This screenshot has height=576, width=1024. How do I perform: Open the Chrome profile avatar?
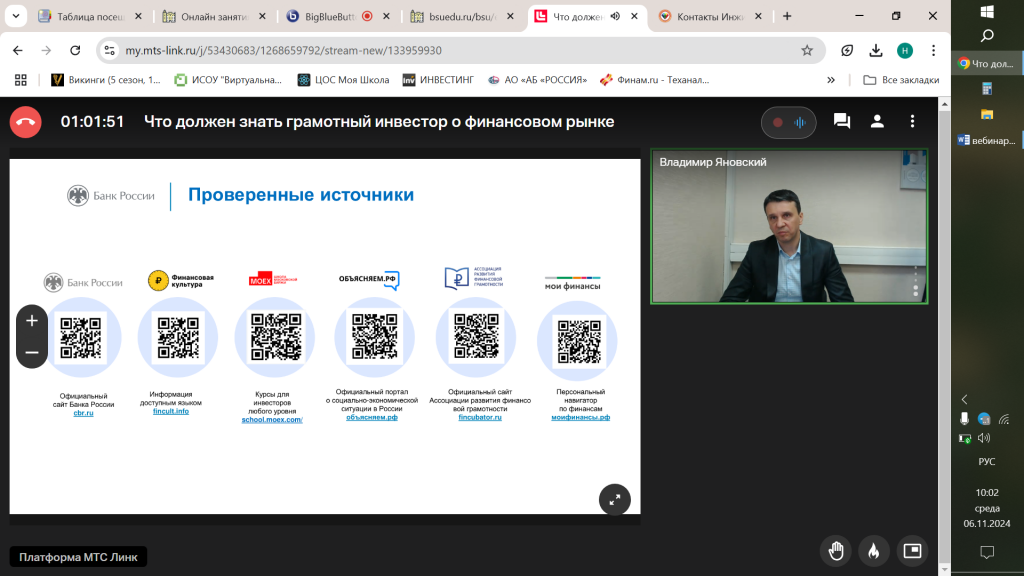click(904, 50)
